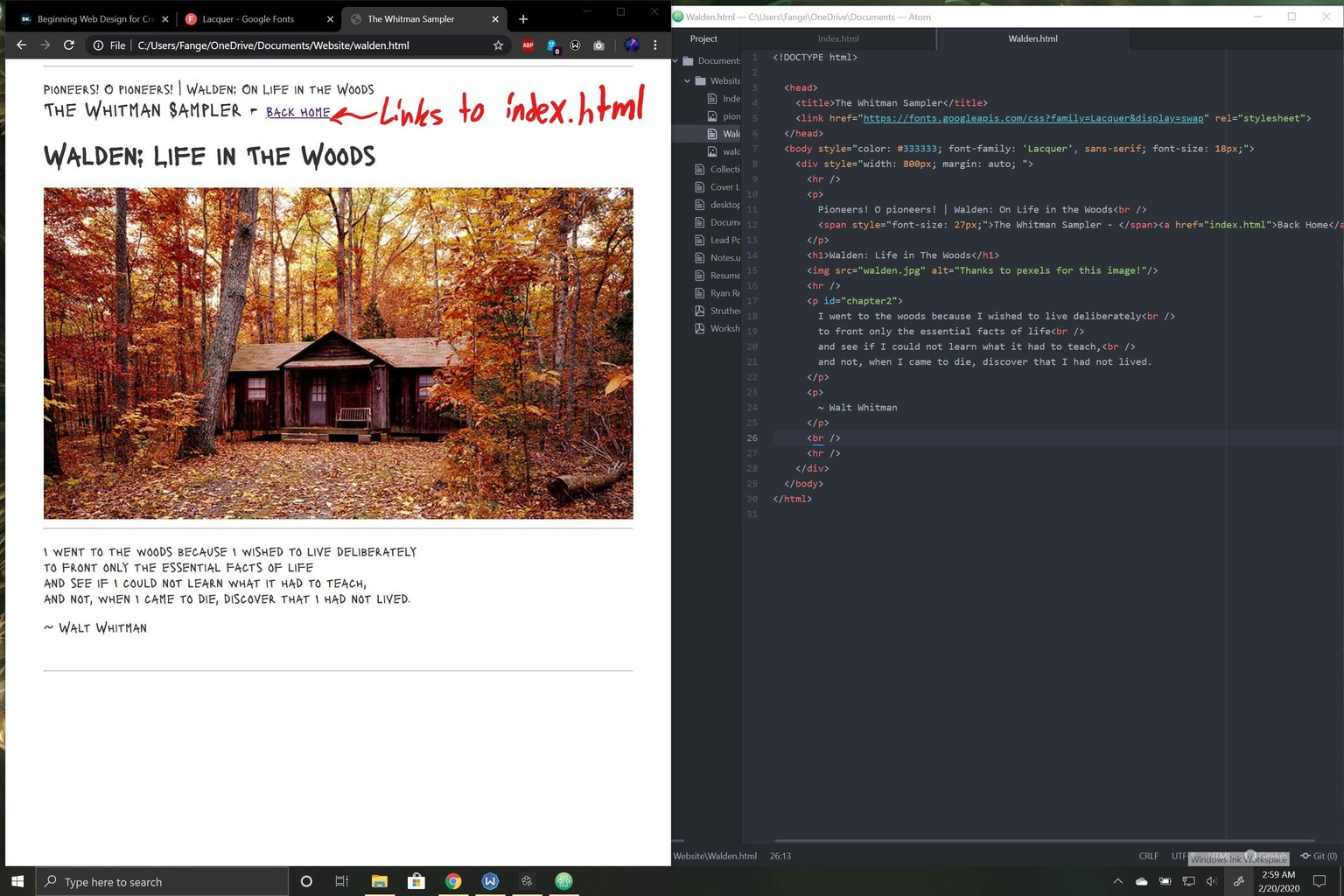Open the desktop file in tree
This screenshot has height=896, width=1344.
click(x=717, y=205)
